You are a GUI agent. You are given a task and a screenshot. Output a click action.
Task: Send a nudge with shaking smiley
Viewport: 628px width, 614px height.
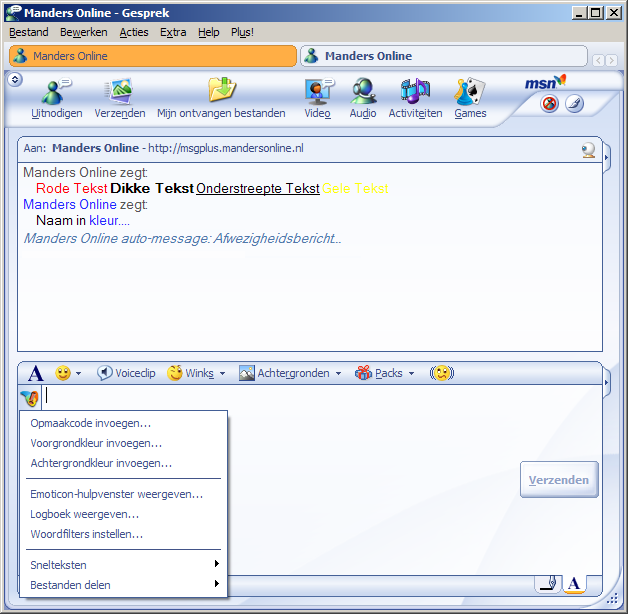click(x=442, y=373)
